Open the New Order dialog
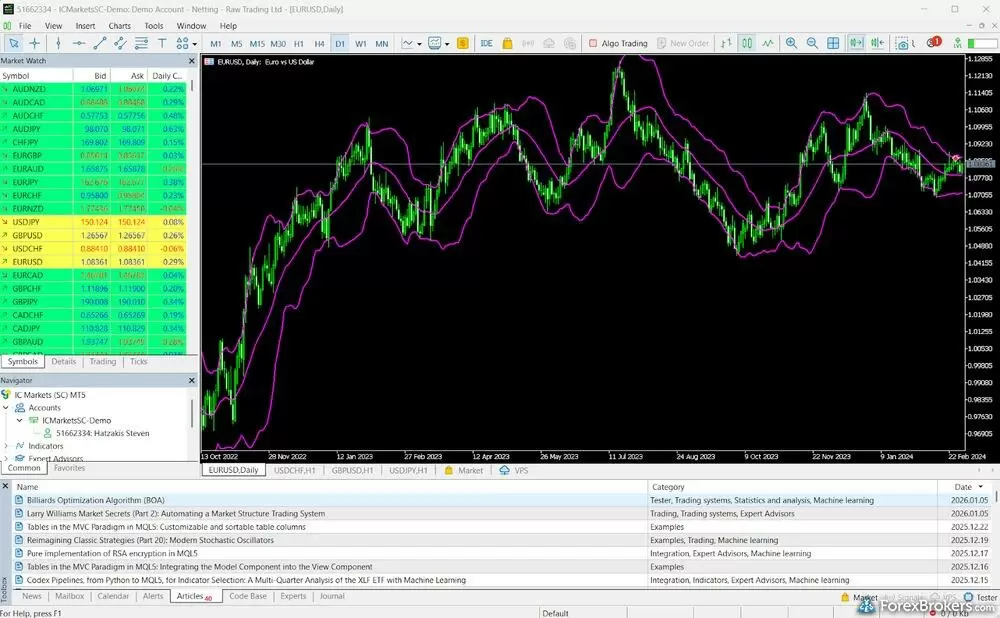Image resolution: width=1000 pixels, height=618 pixels. (x=689, y=42)
